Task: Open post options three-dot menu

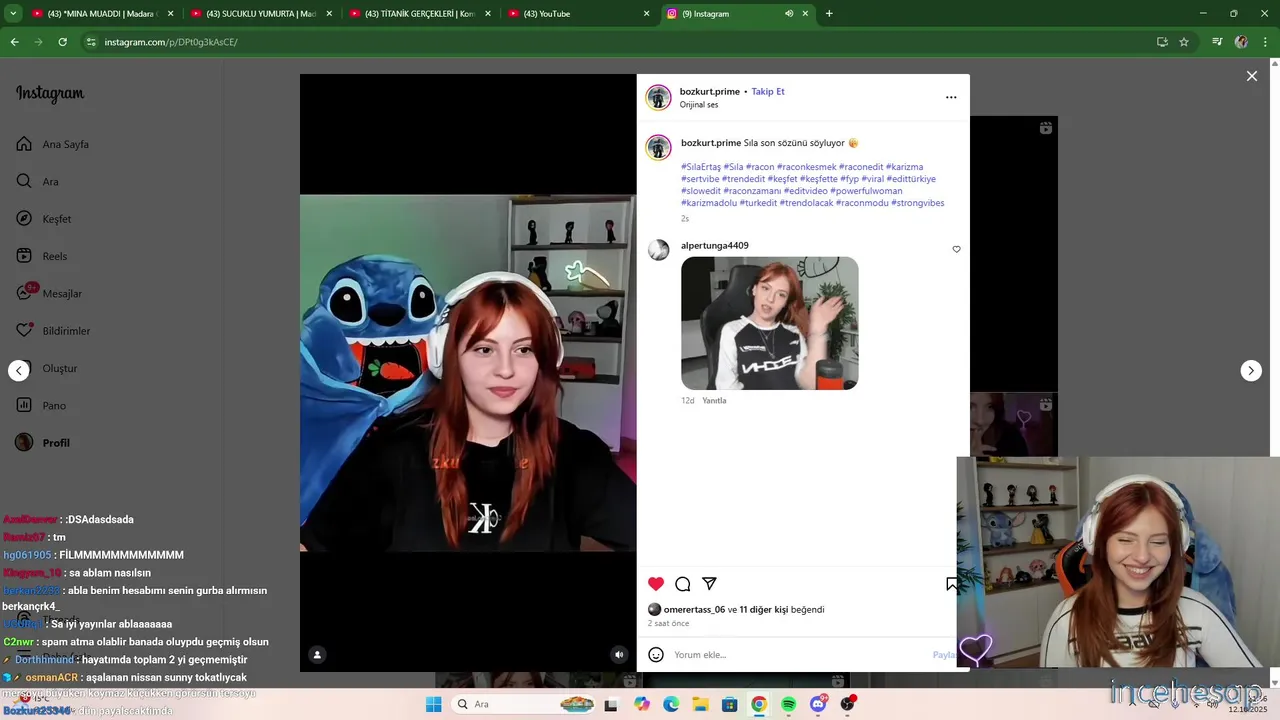Action: 951,97
